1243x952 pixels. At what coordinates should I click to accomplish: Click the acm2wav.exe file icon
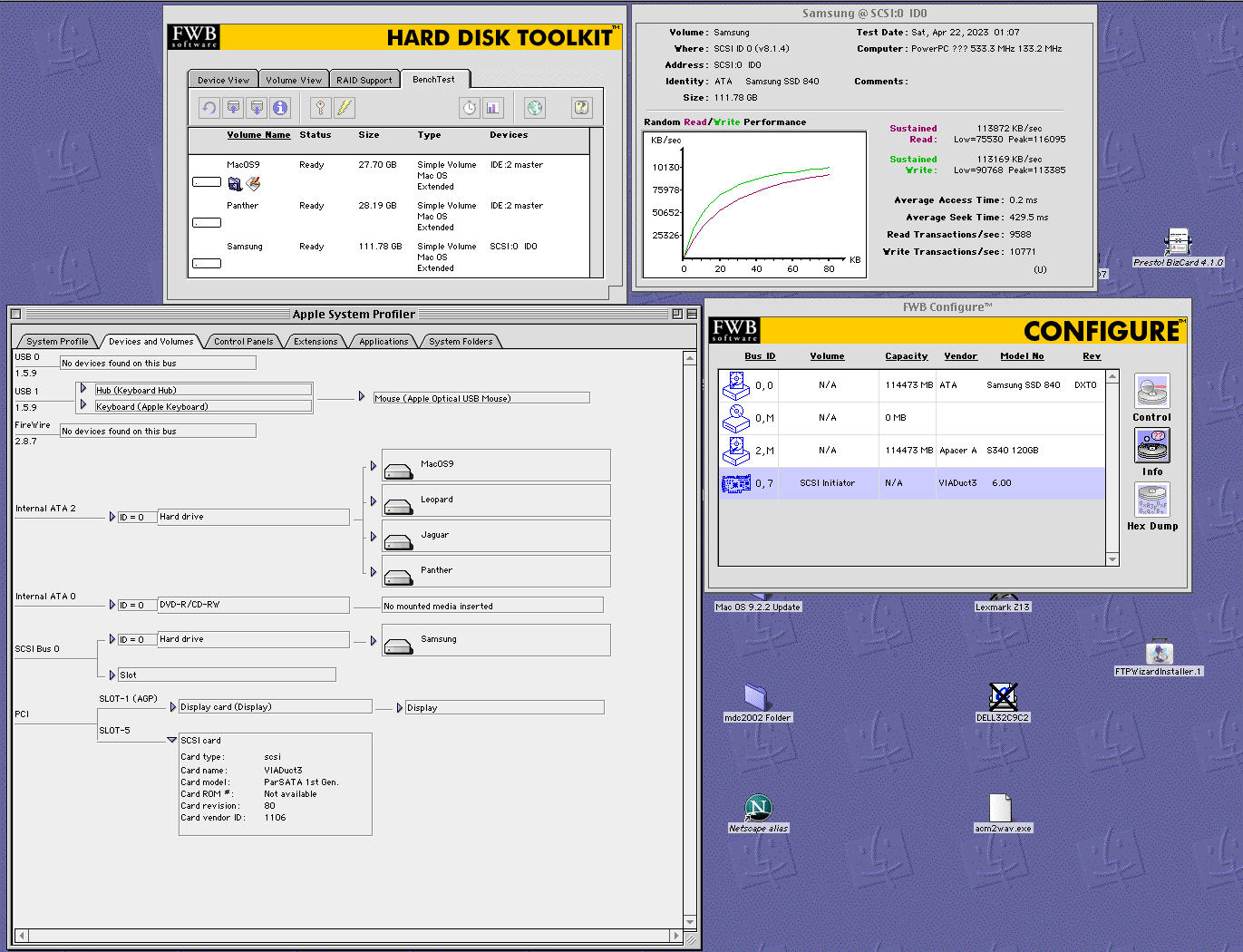pos(1000,808)
